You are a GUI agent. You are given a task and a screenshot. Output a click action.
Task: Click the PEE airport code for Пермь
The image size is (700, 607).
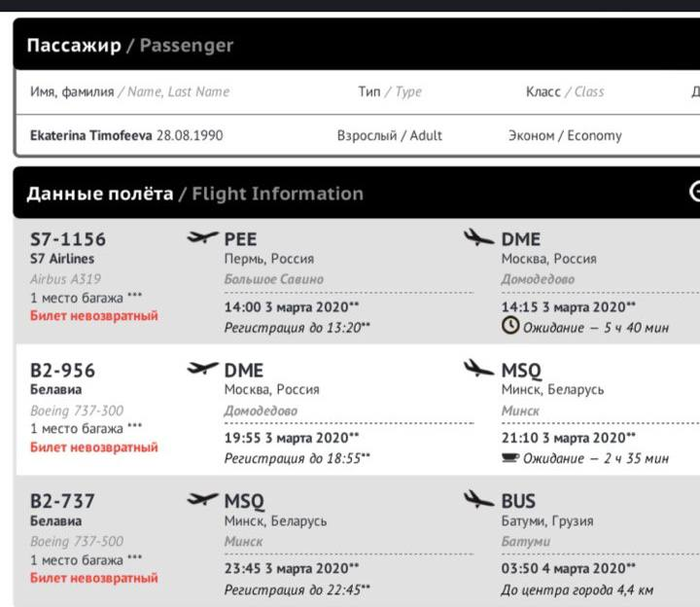pyautogui.click(x=241, y=240)
